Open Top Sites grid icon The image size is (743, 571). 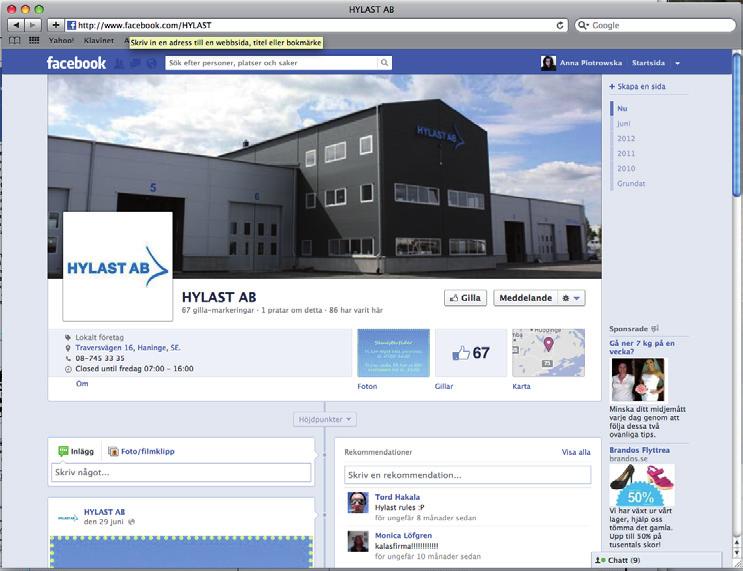(34, 40)
